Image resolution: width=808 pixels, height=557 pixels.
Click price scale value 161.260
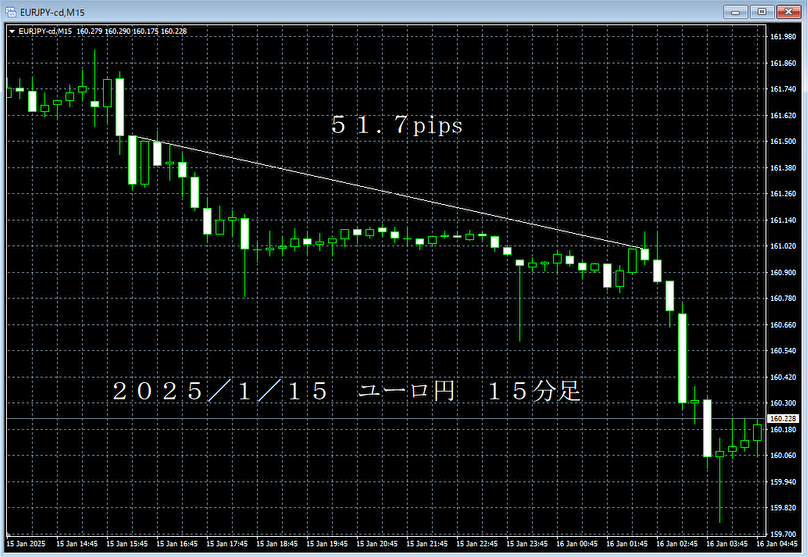tap(783, 194)
